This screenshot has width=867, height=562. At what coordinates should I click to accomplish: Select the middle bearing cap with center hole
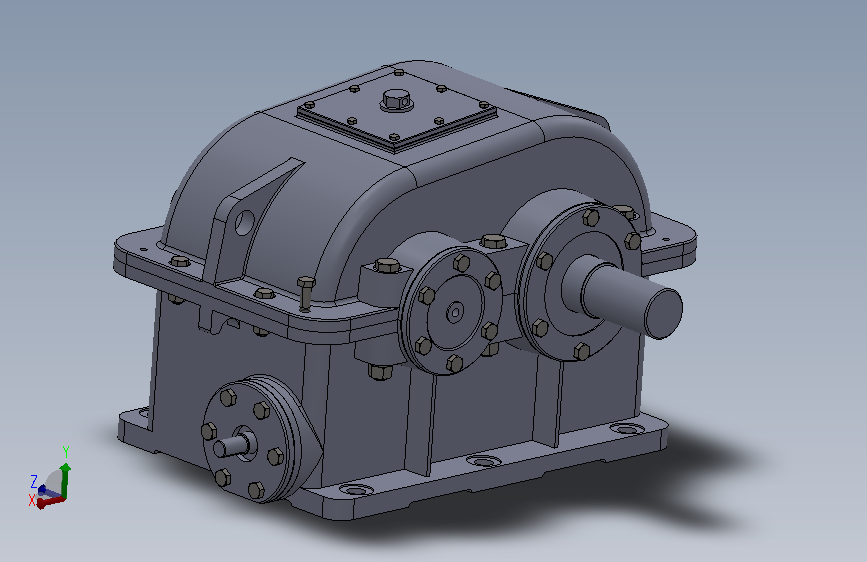(451, 310)
